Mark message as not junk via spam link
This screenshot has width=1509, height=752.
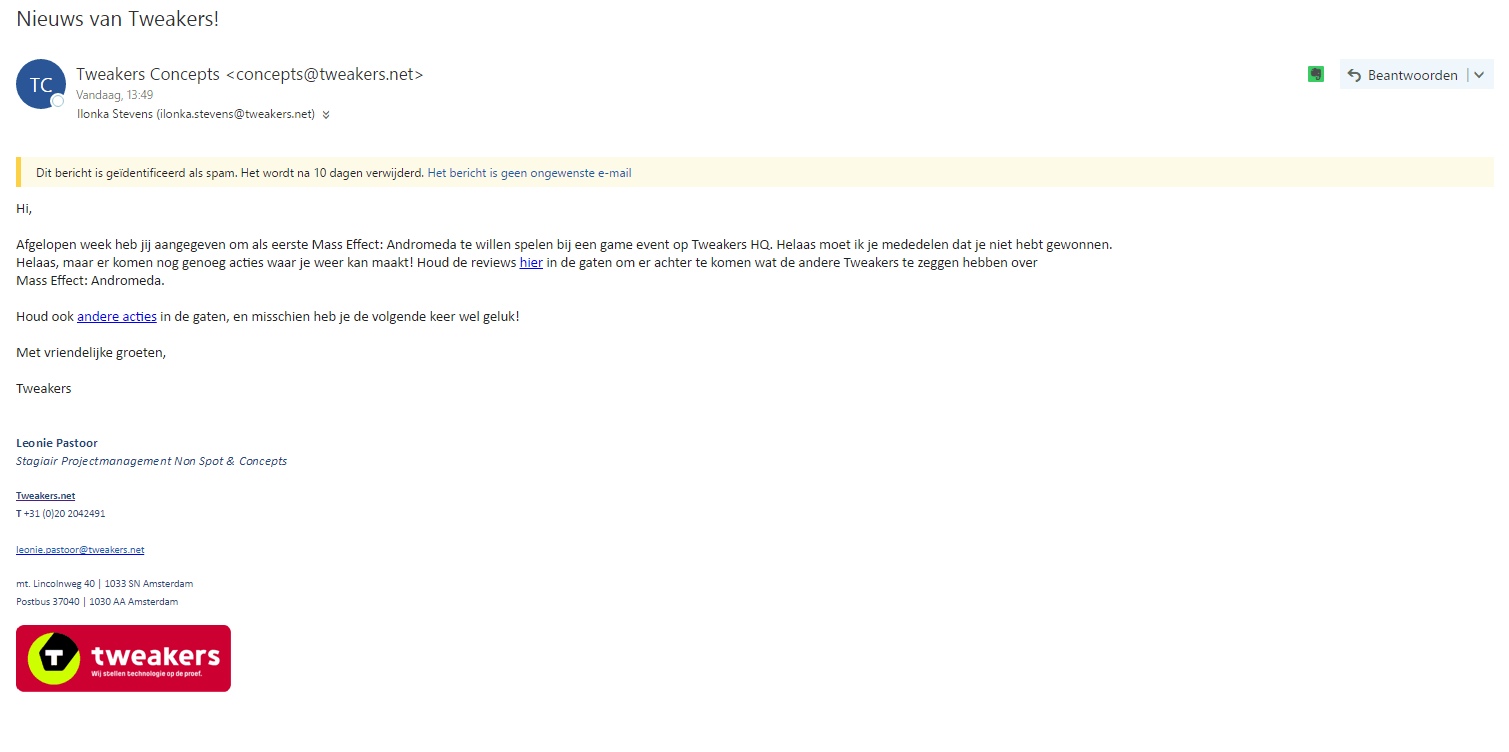(x=529, y=173)
